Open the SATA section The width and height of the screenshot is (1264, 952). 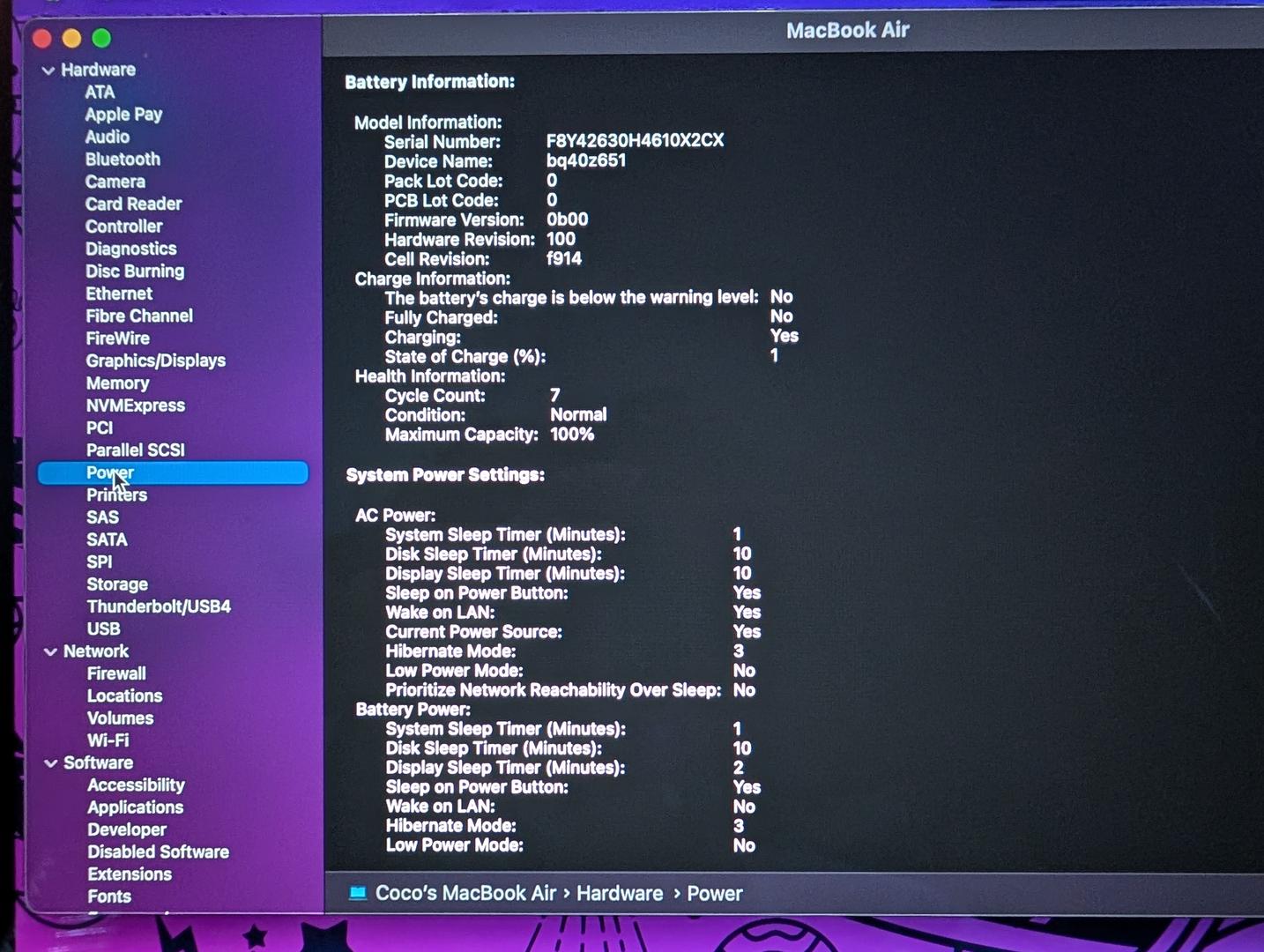107,540
